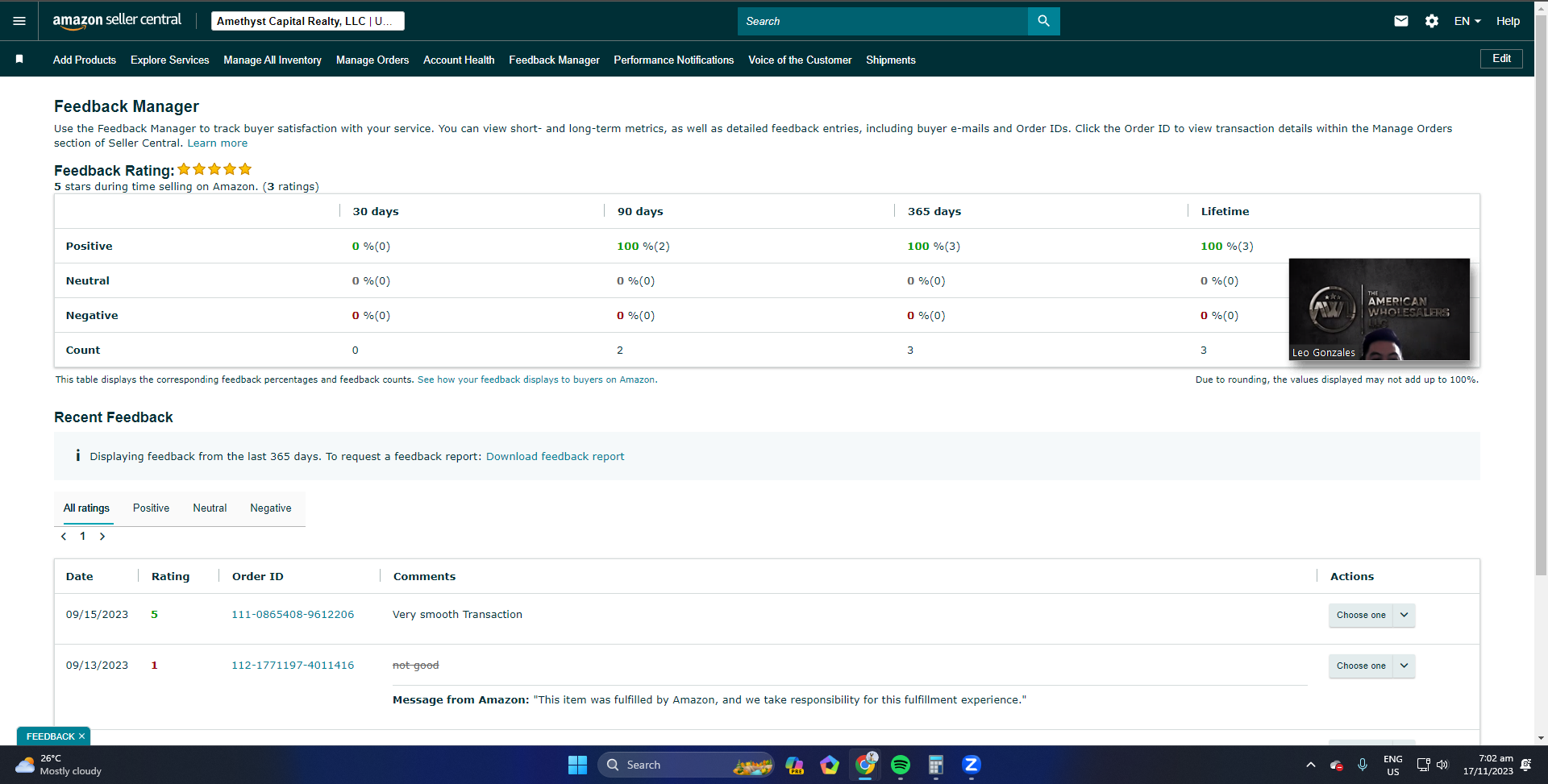The image size is (1548, 784).
Task: Select Feedback Manager in the navigation bar
Action: click(x=554, y=60)
